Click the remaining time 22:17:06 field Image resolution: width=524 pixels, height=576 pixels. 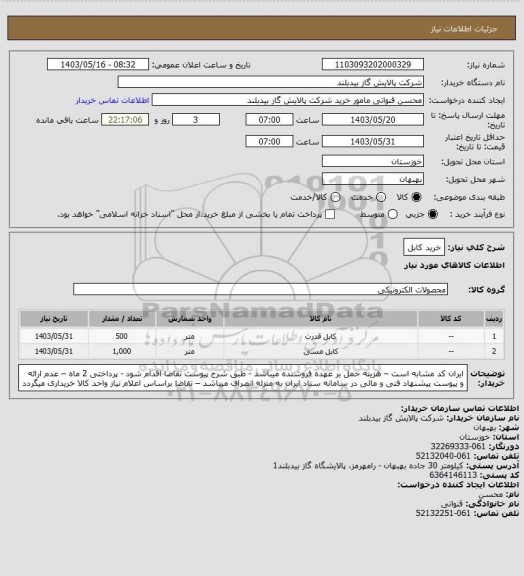click(125, 120)
